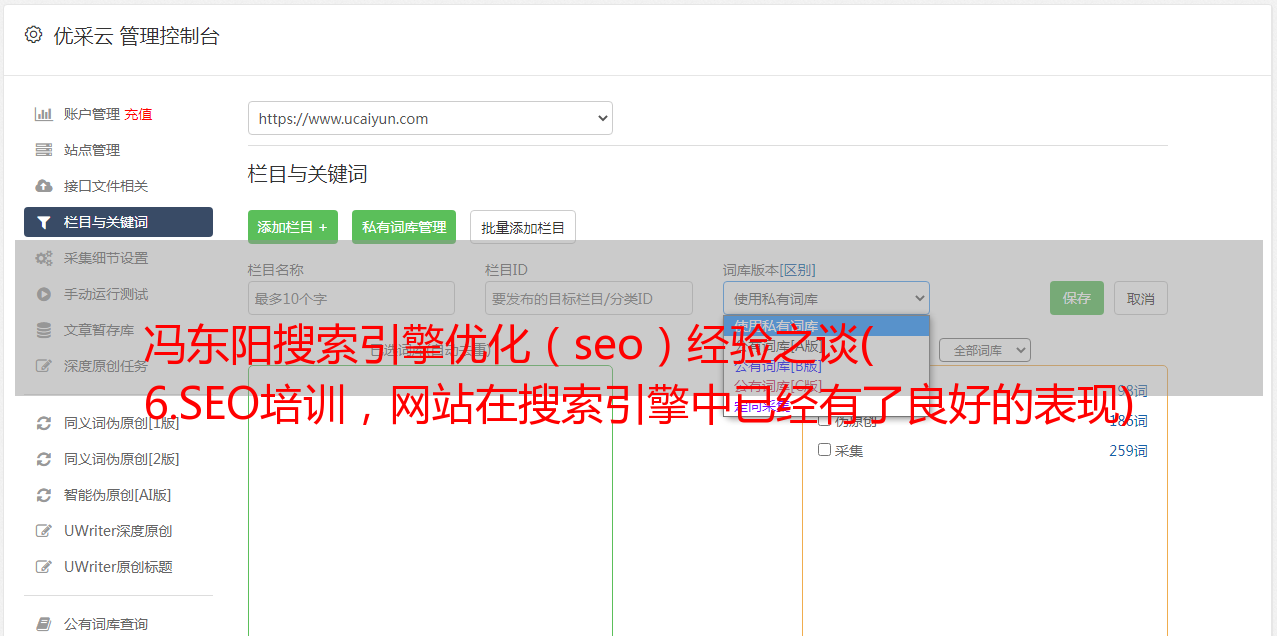
Task: Open 站点管理 via its server icon
Action: point(44,150)
